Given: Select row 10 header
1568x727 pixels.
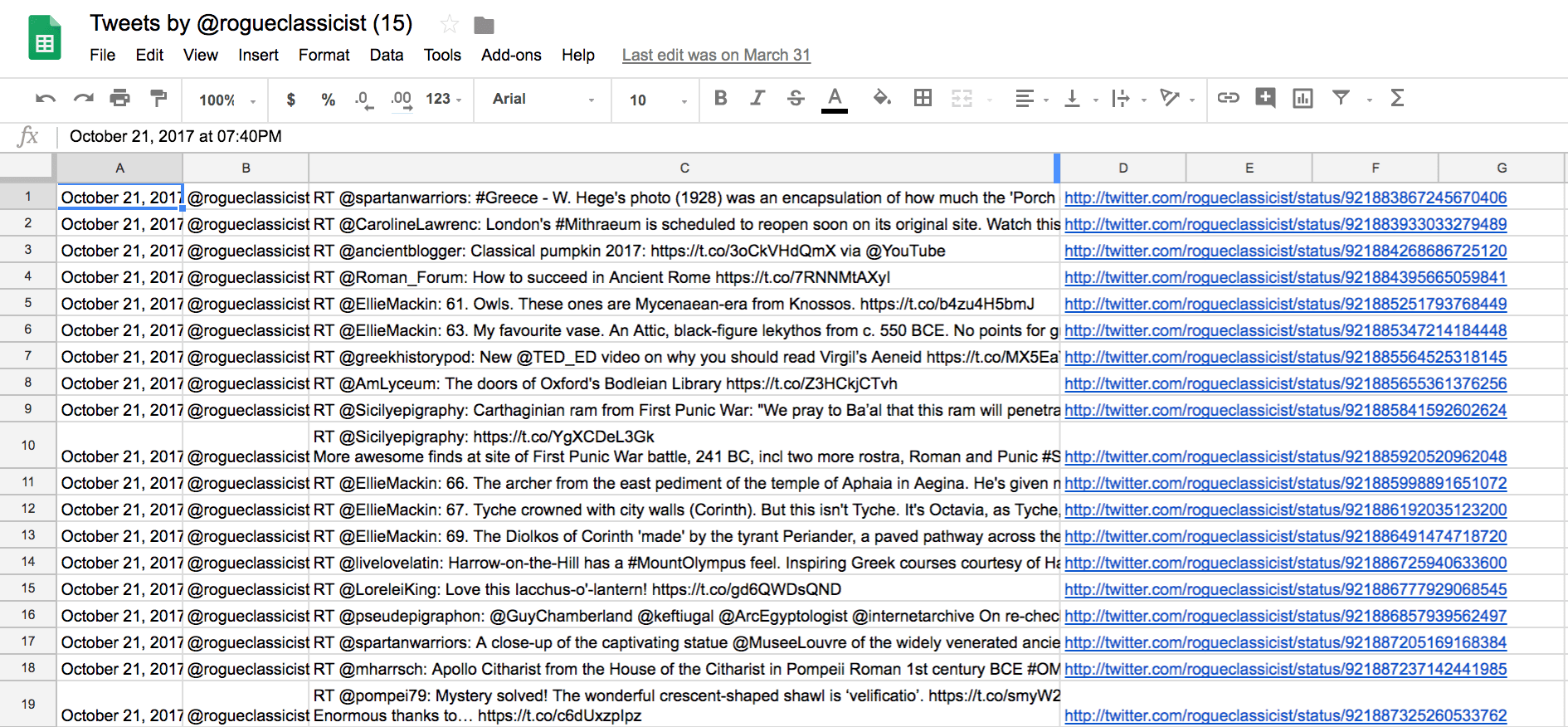Looking at the screenshot, I should [x=28, y=446].
